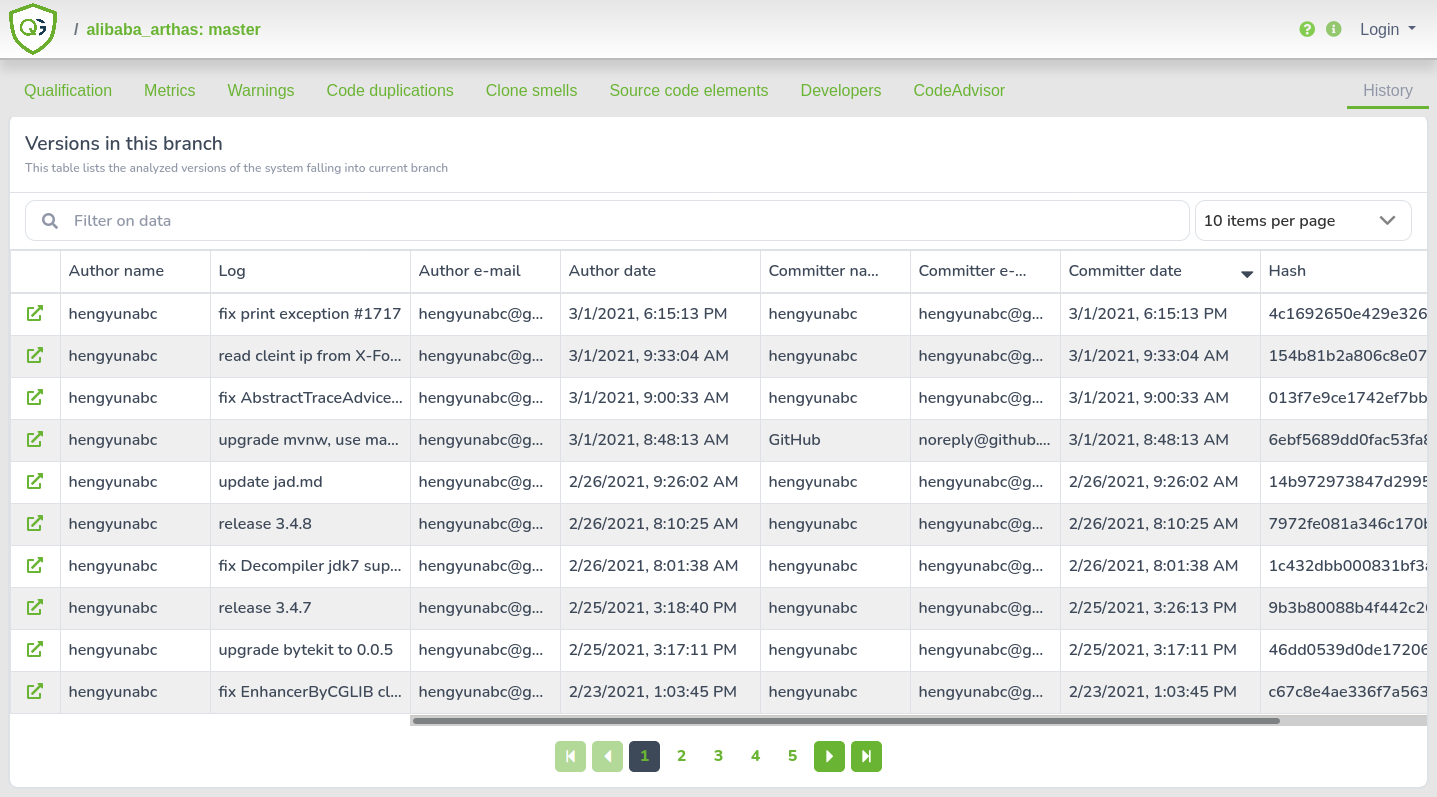
Task: Open version link icon for 'upgrade mvnw' row
Action: [35, 440]
